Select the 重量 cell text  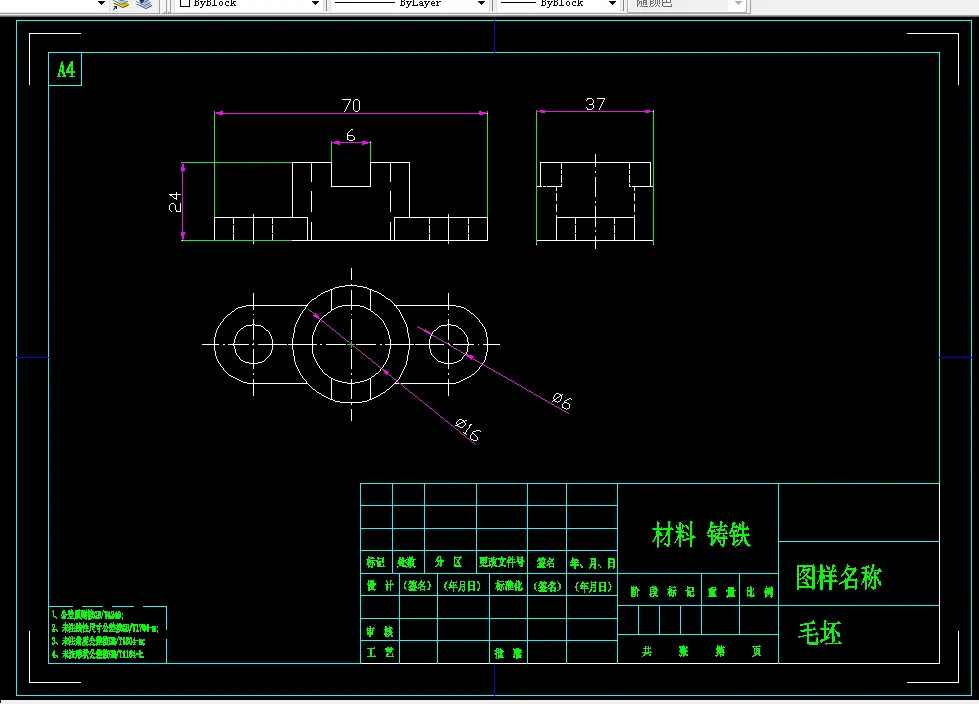click(721, 592)
